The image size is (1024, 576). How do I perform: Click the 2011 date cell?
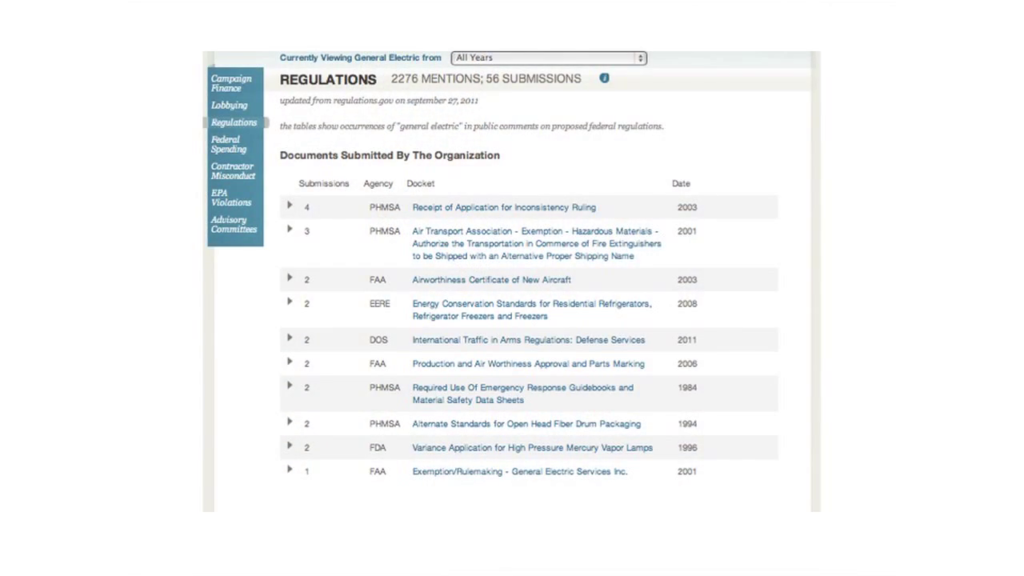[x=687, y=340]
